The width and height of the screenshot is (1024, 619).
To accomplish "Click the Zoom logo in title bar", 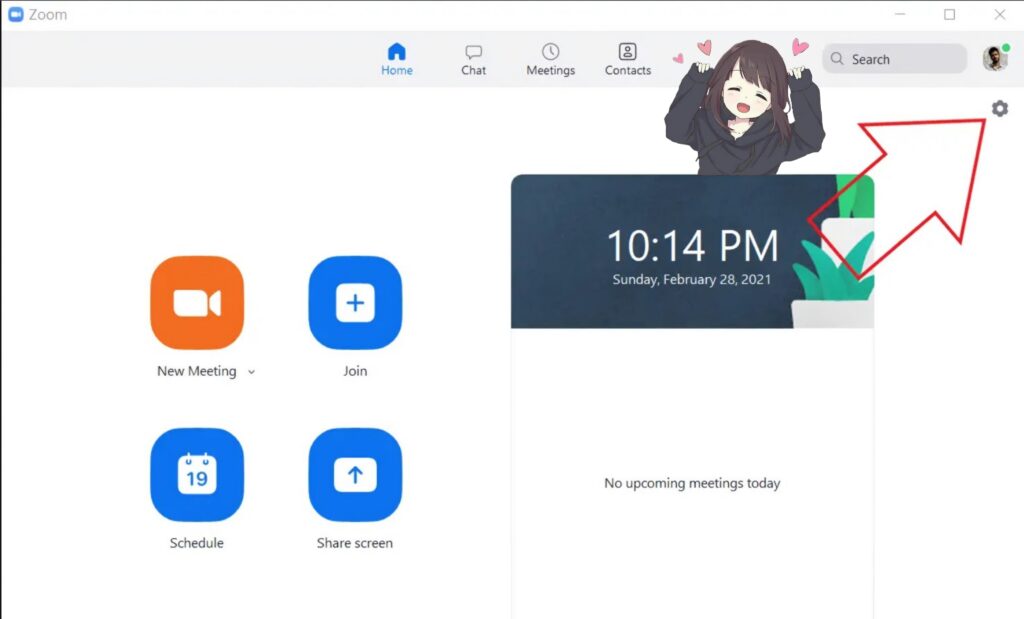I will pos(16,14).
